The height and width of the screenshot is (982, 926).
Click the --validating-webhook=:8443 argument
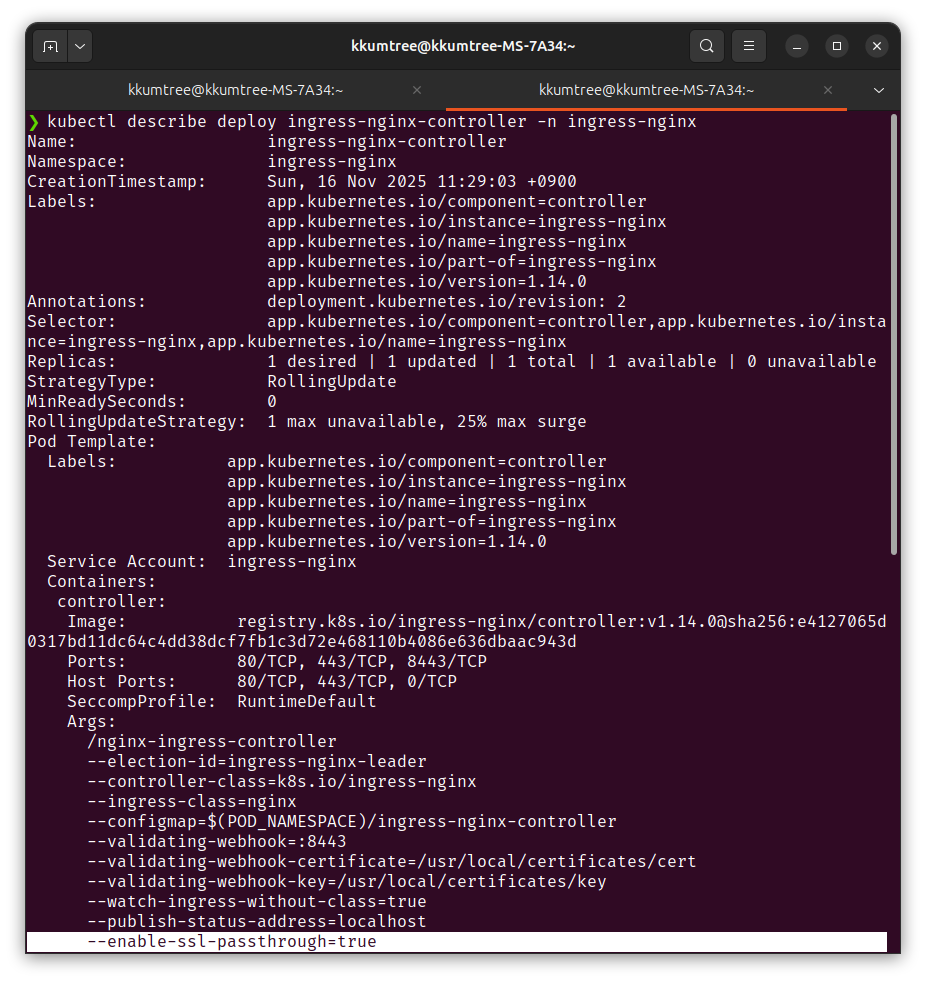[x=217, y=841]
